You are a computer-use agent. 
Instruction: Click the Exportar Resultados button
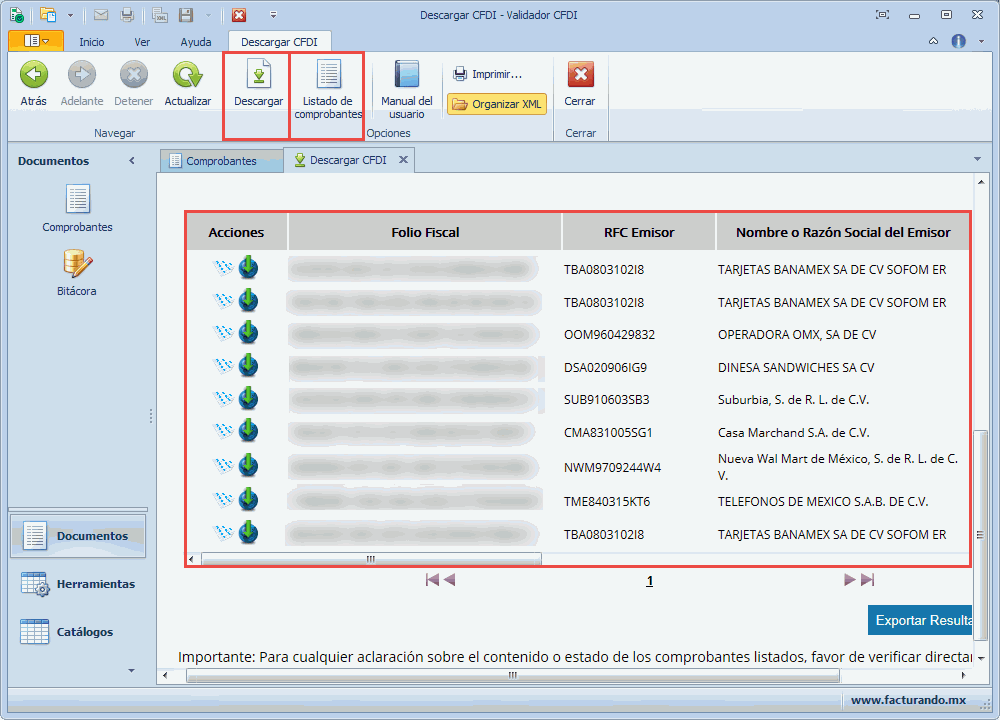click(922, 620)
